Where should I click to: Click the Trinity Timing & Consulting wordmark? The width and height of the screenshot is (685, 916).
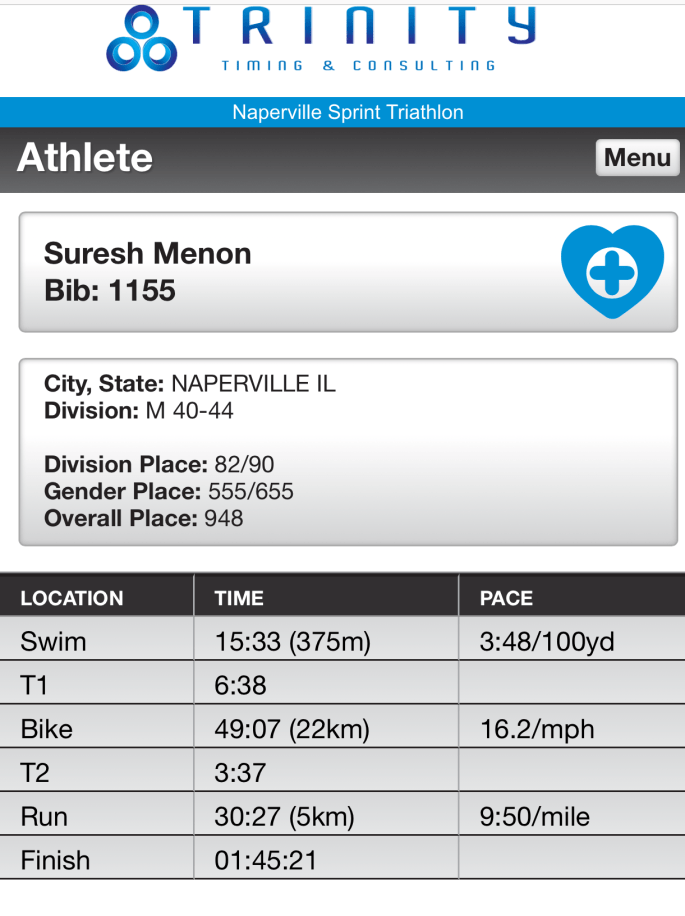pos(360,38)
